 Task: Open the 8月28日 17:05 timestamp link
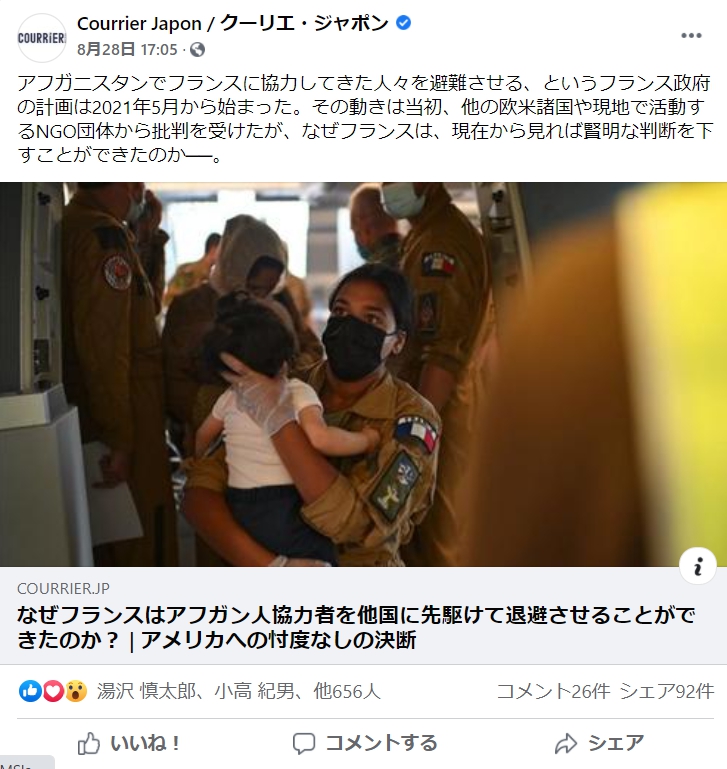point(127,50)
